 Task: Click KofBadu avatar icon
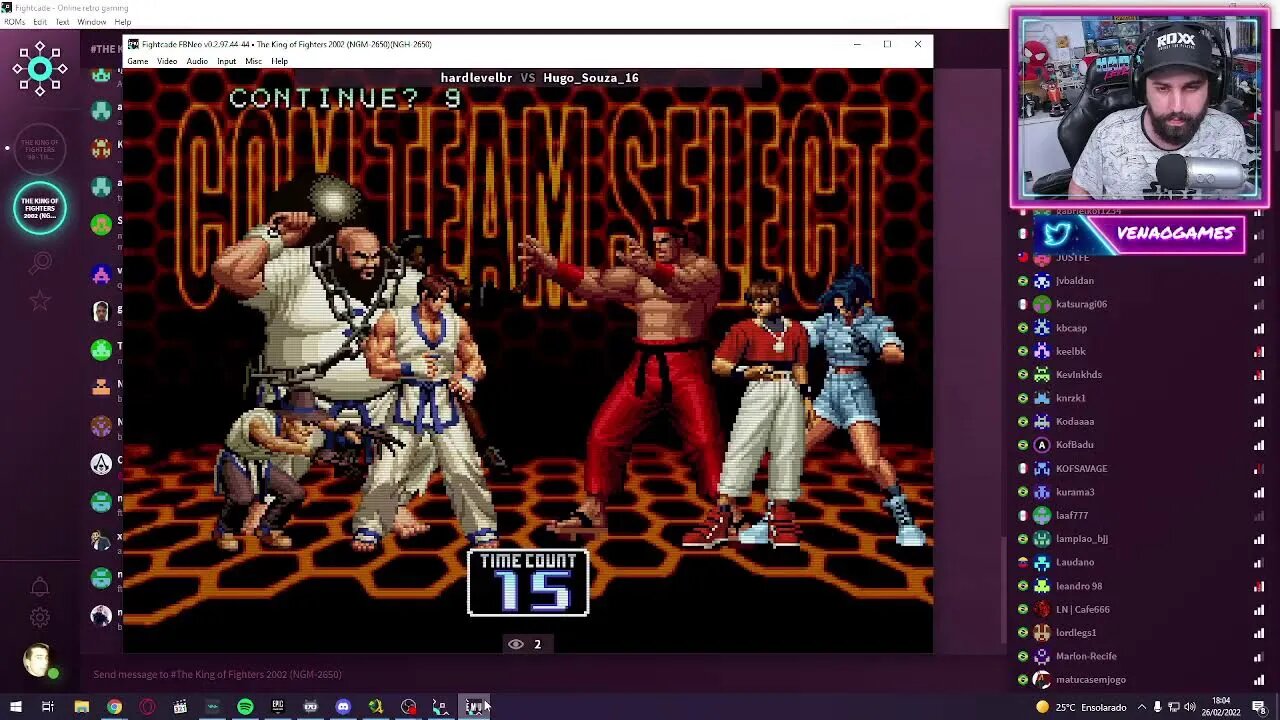[1042, 445]
